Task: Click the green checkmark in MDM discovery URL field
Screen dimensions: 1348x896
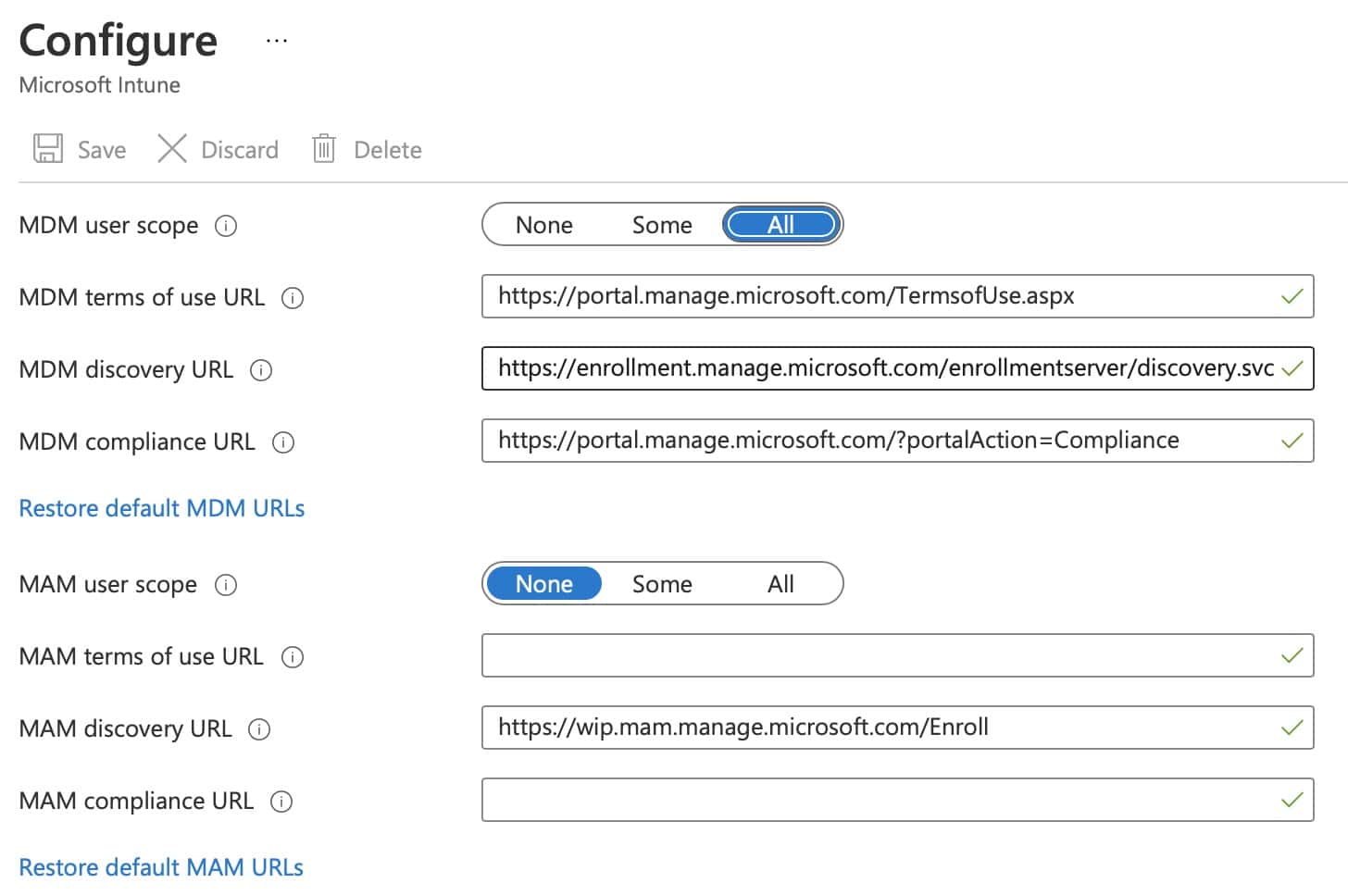Action: (1292, 368)
